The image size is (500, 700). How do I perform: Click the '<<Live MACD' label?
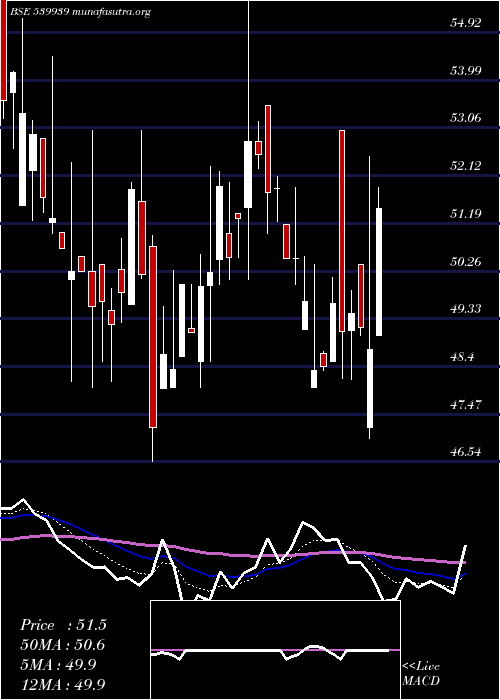tap(421, 674)
